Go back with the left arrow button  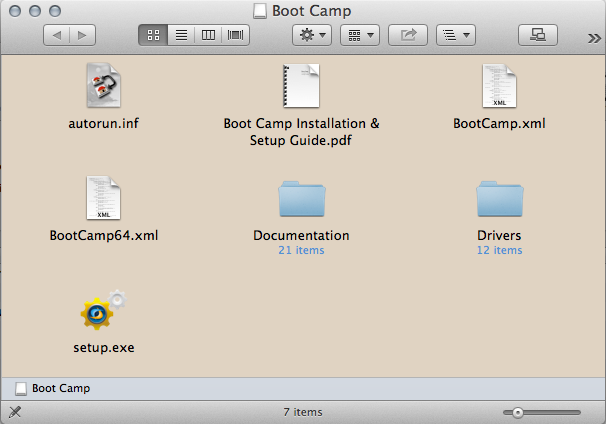point(56,36)
